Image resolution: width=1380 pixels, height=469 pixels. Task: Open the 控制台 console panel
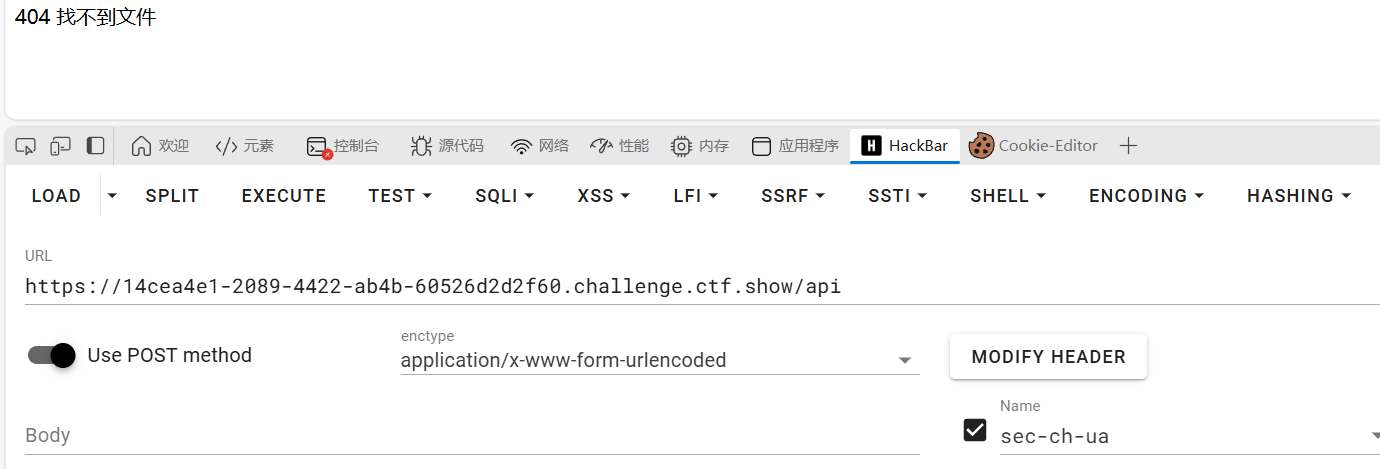point(343,146)
